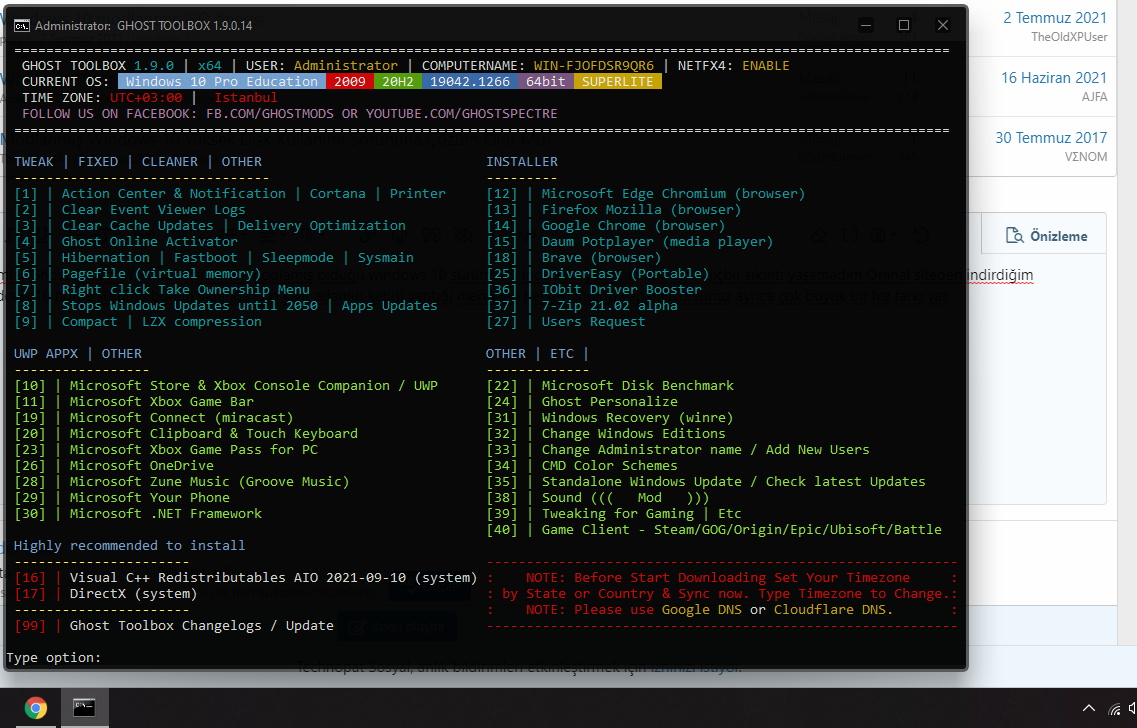Click option [16] Visual C++ Redistributables AIO
Screen dimensions: 1137x728
tap(246, 578)
